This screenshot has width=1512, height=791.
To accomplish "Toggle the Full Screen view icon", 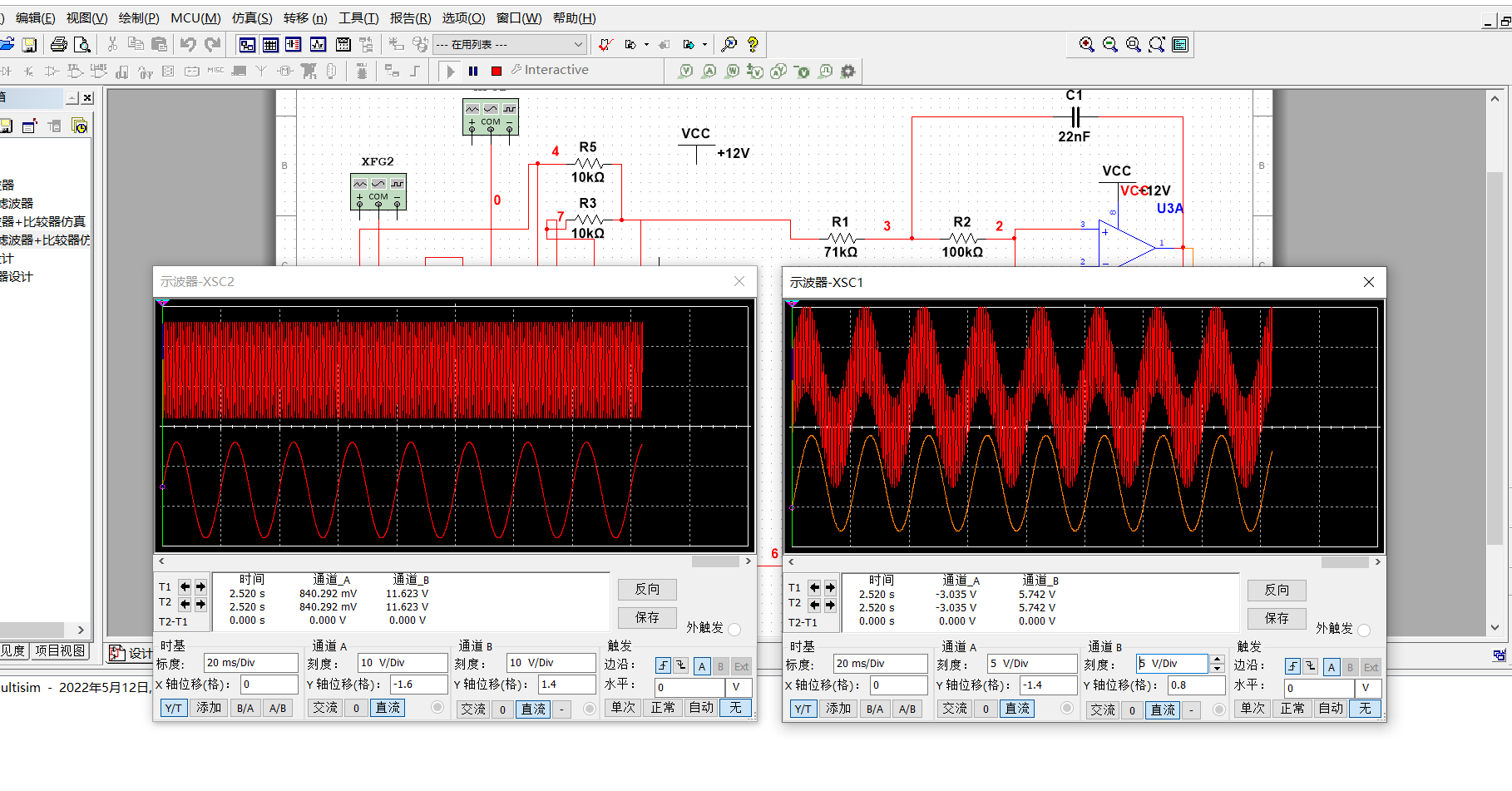I will pyautogui.click(x=1179, y=44).
